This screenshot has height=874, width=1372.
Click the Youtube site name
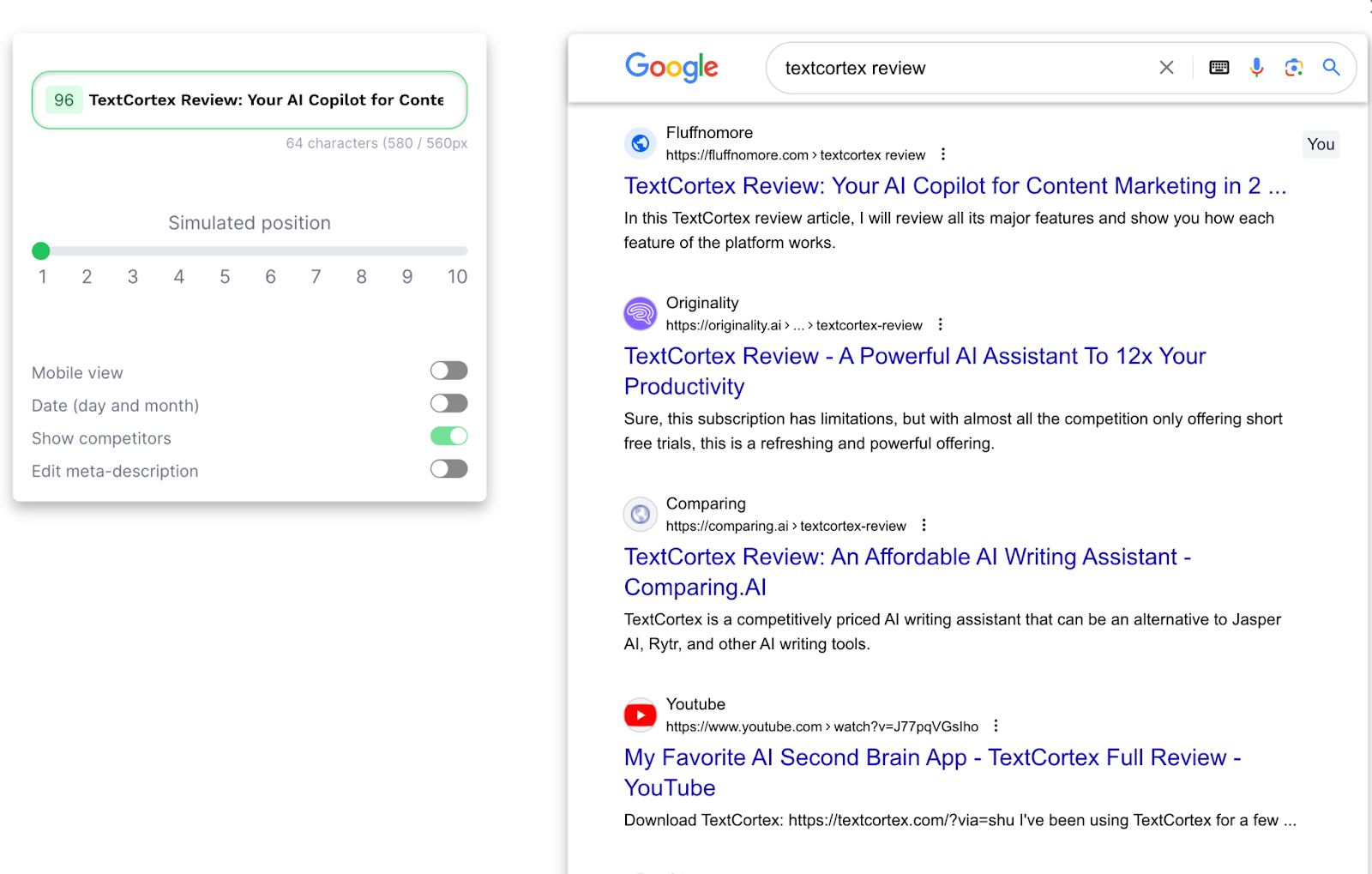[x=695, y=704]
